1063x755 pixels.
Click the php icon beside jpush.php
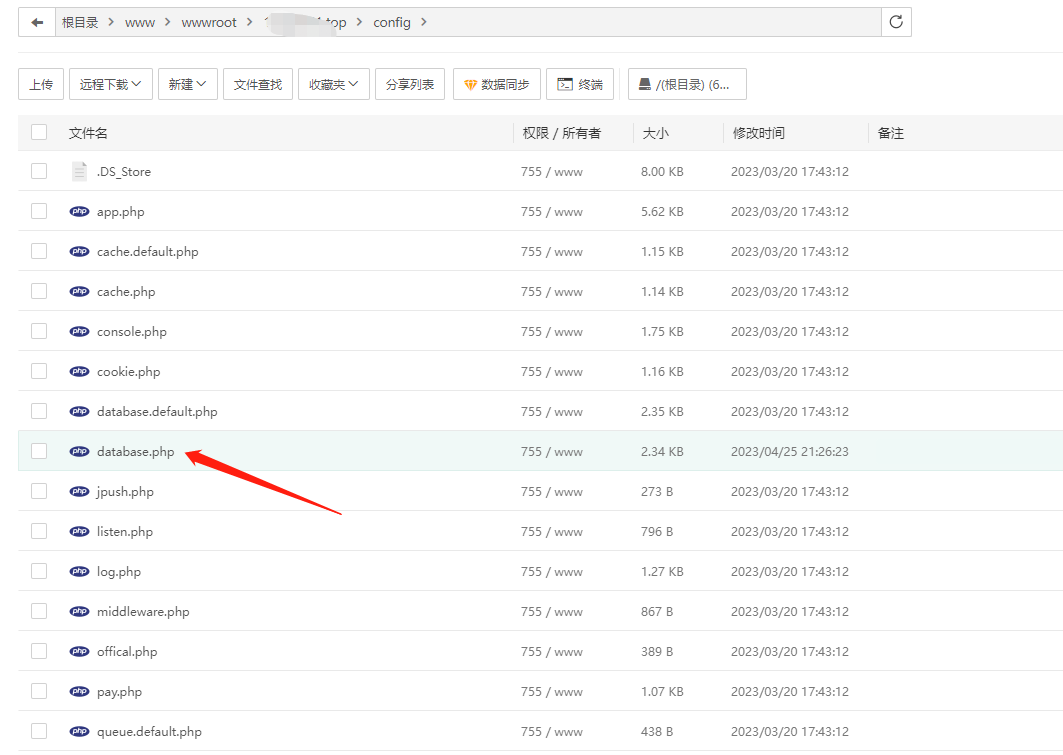[x=79, y=491]
